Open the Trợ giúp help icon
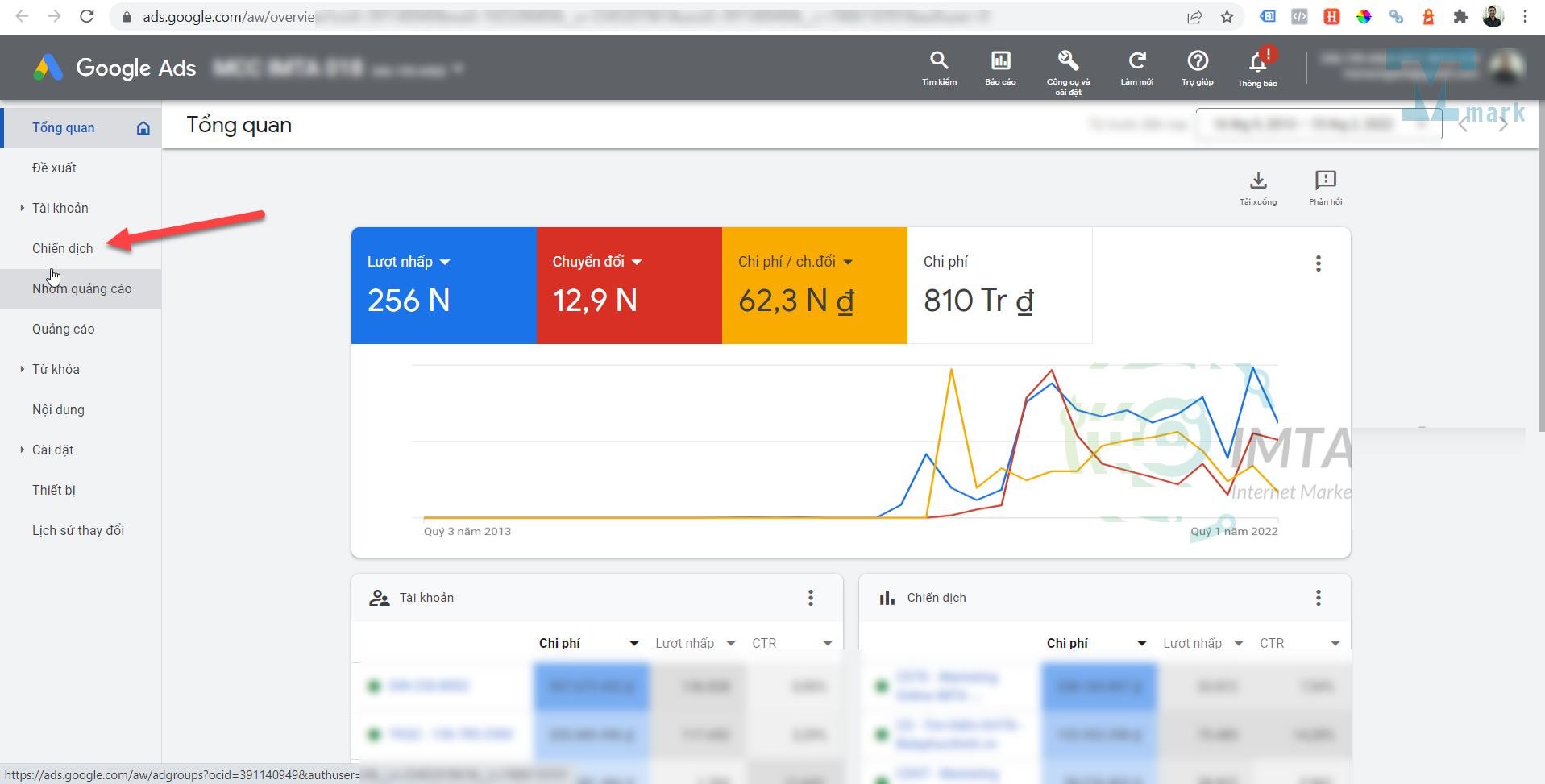Image resolution: width=1545 pixels, height=784 pixels. [1198, 67]
